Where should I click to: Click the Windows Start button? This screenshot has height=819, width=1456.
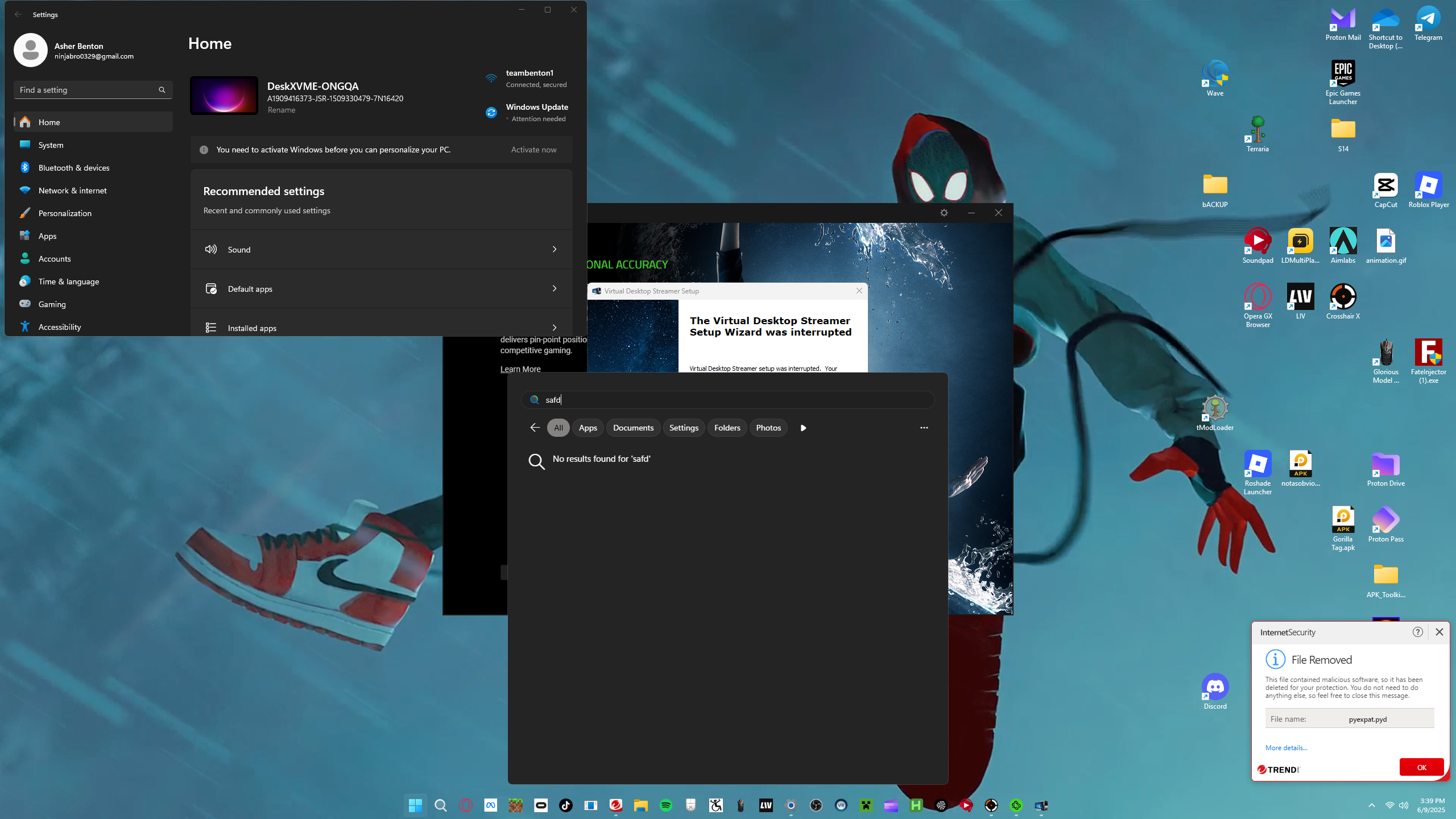point(415,805)
